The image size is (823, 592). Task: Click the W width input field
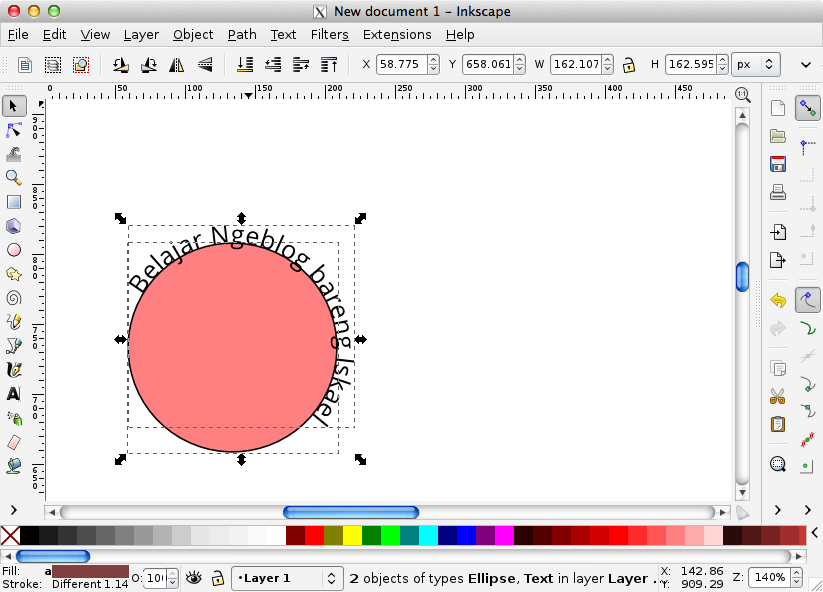point(576,65)
